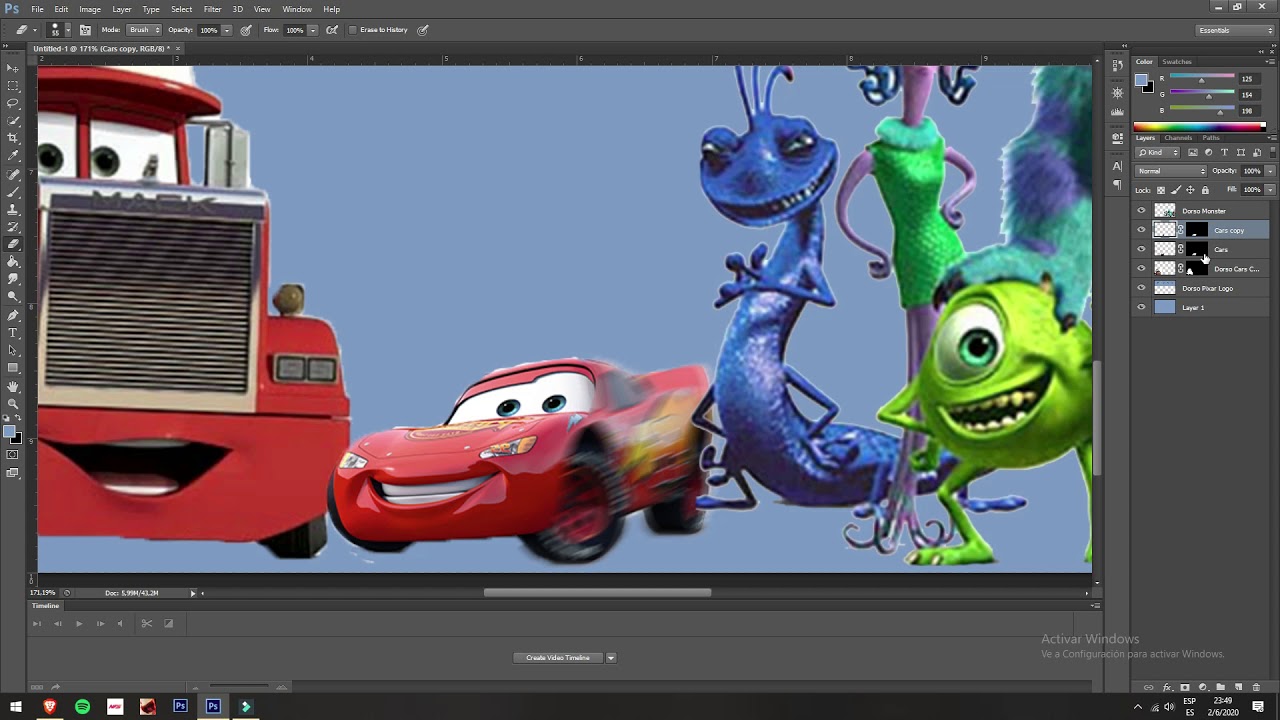Click the color spectrum ramp bar

click(1200, 126)
